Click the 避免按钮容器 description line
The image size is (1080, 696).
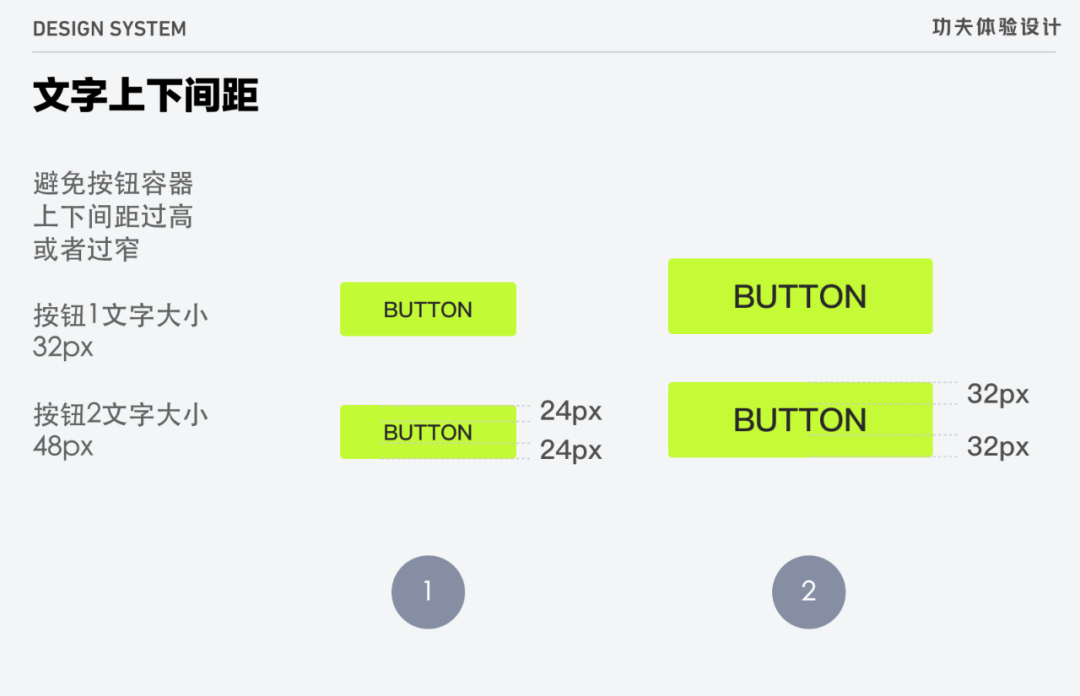tap(114, 184)
